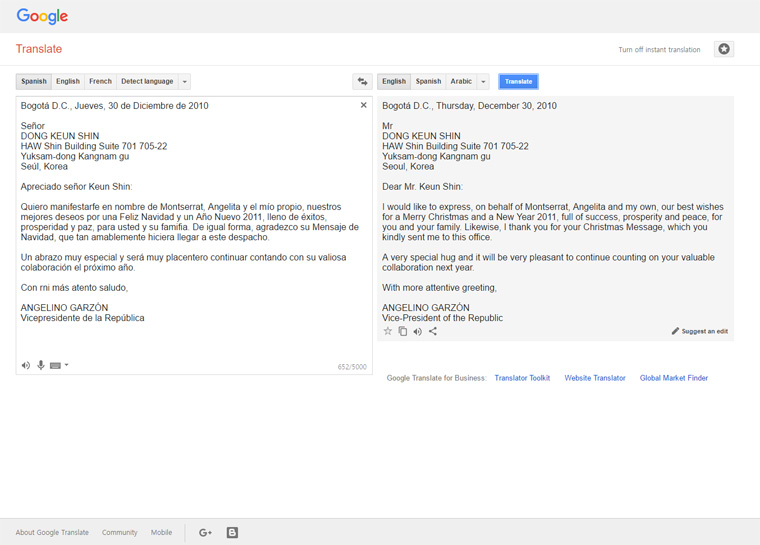Click 'ANGELINO GARZÓN' in the translation
This screenshot has height=545, width=760.
(426, 308)
